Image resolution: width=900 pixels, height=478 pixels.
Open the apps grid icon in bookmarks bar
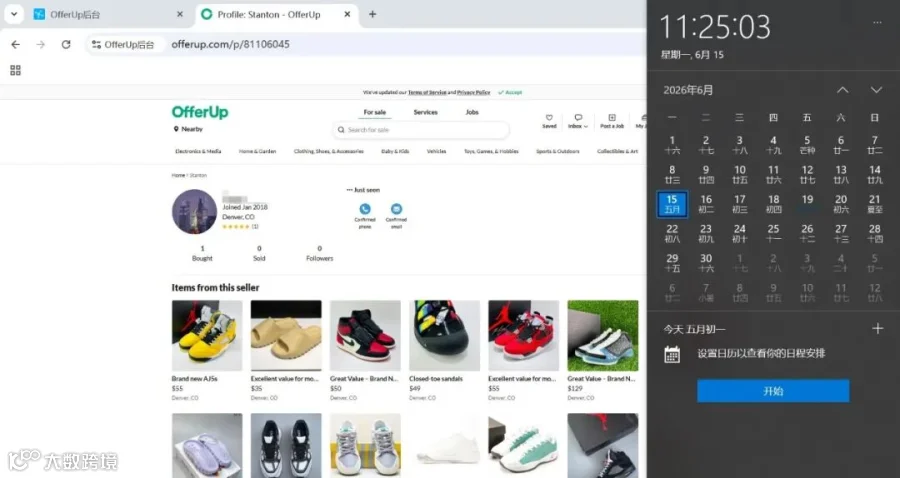[15, 70]
